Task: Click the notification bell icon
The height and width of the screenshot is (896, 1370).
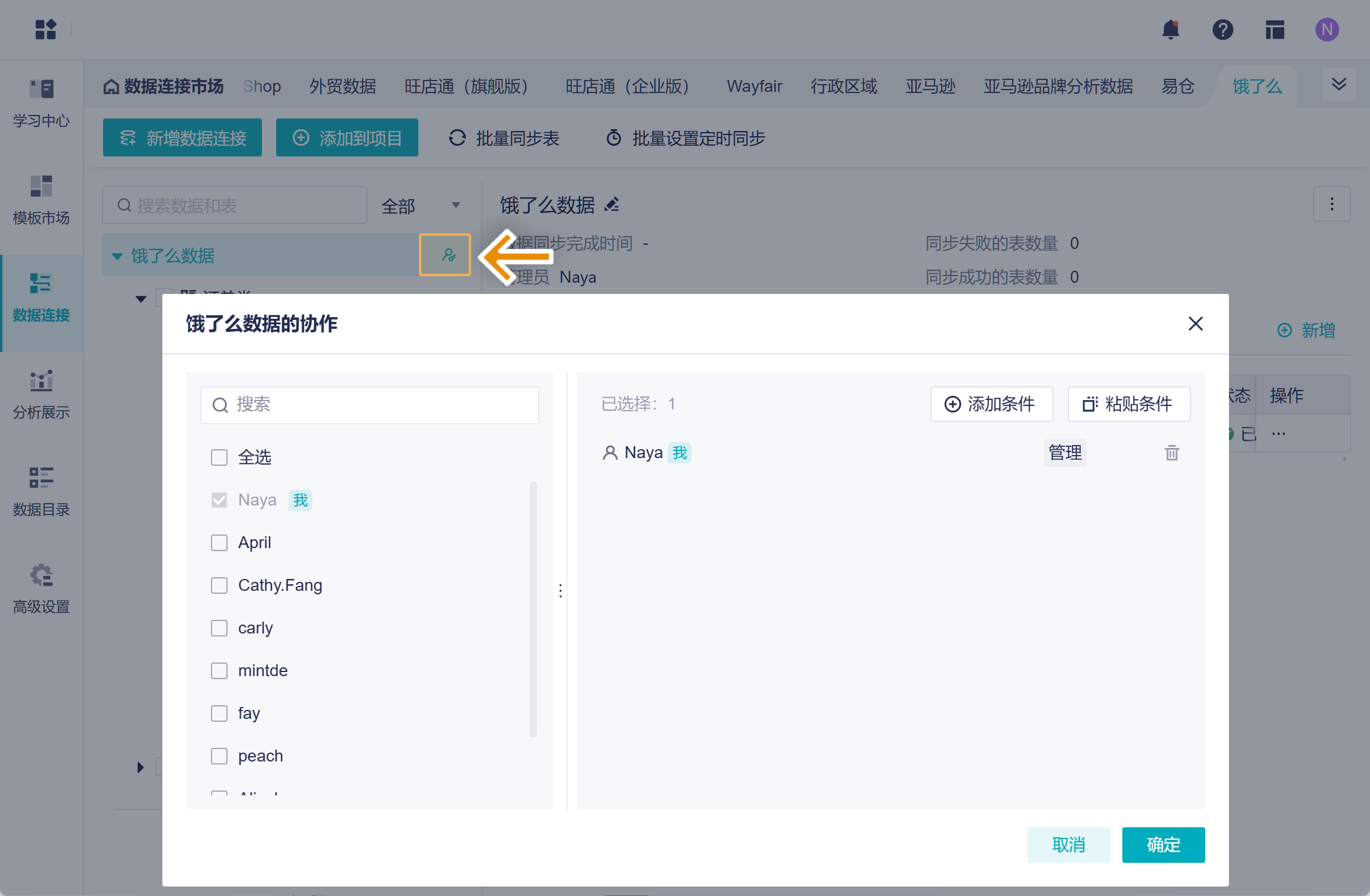Action: [1170, 30]
